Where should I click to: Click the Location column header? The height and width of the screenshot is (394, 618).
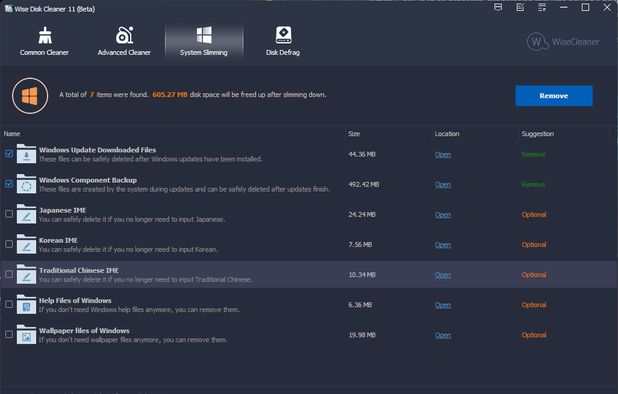tap(447, 134)
